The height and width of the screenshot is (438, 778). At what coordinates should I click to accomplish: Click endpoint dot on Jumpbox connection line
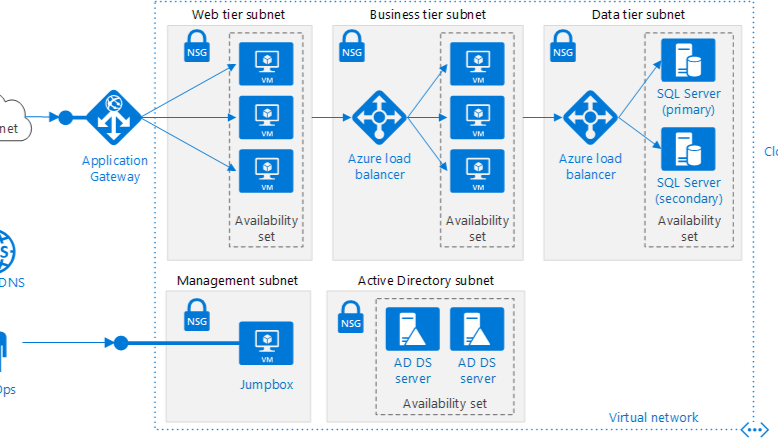point(121,343)
